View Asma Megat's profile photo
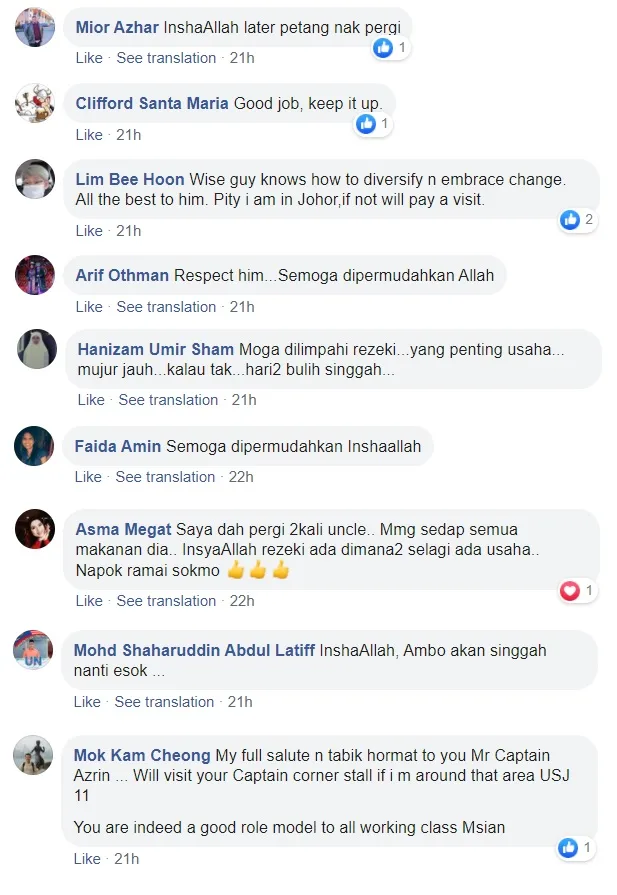 35,529
